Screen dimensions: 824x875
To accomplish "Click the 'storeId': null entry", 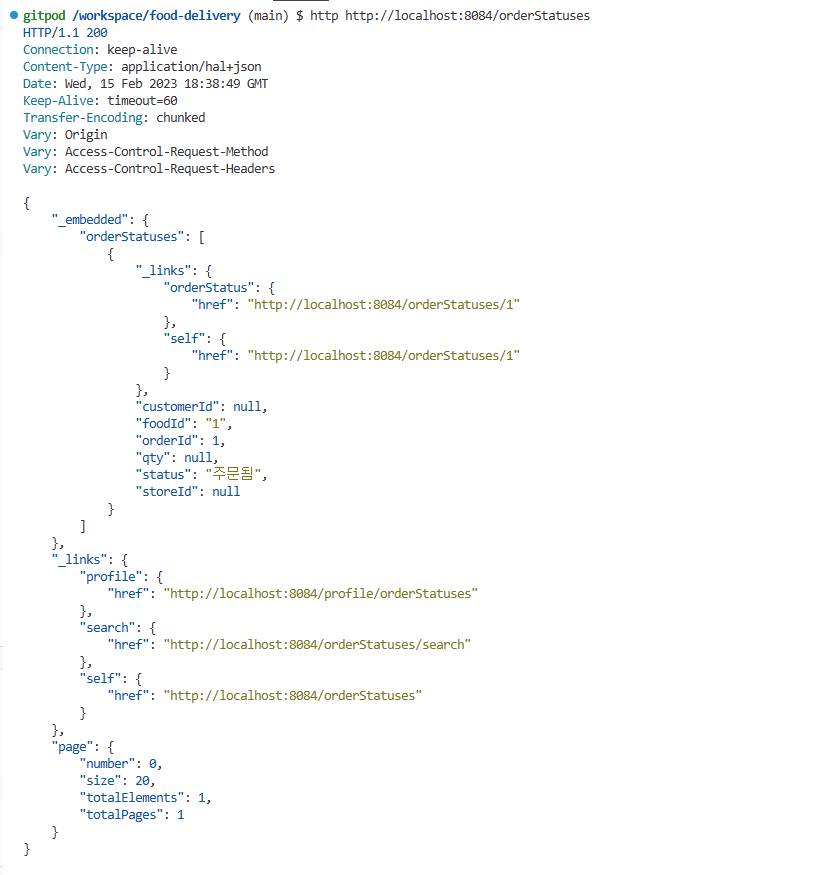I will pos(187,492).
